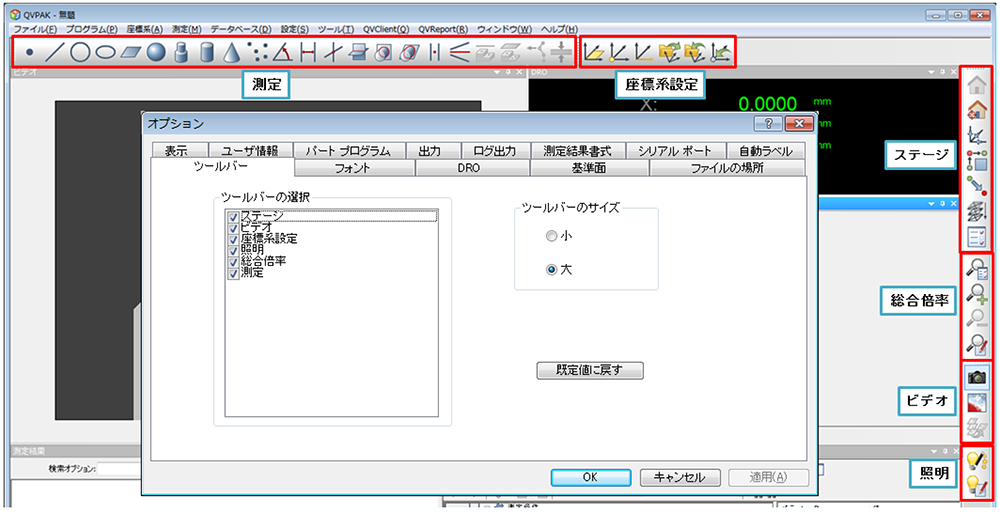Pick the sphere measurement tool
1000x514 pixels.
[x=156, y=53]
